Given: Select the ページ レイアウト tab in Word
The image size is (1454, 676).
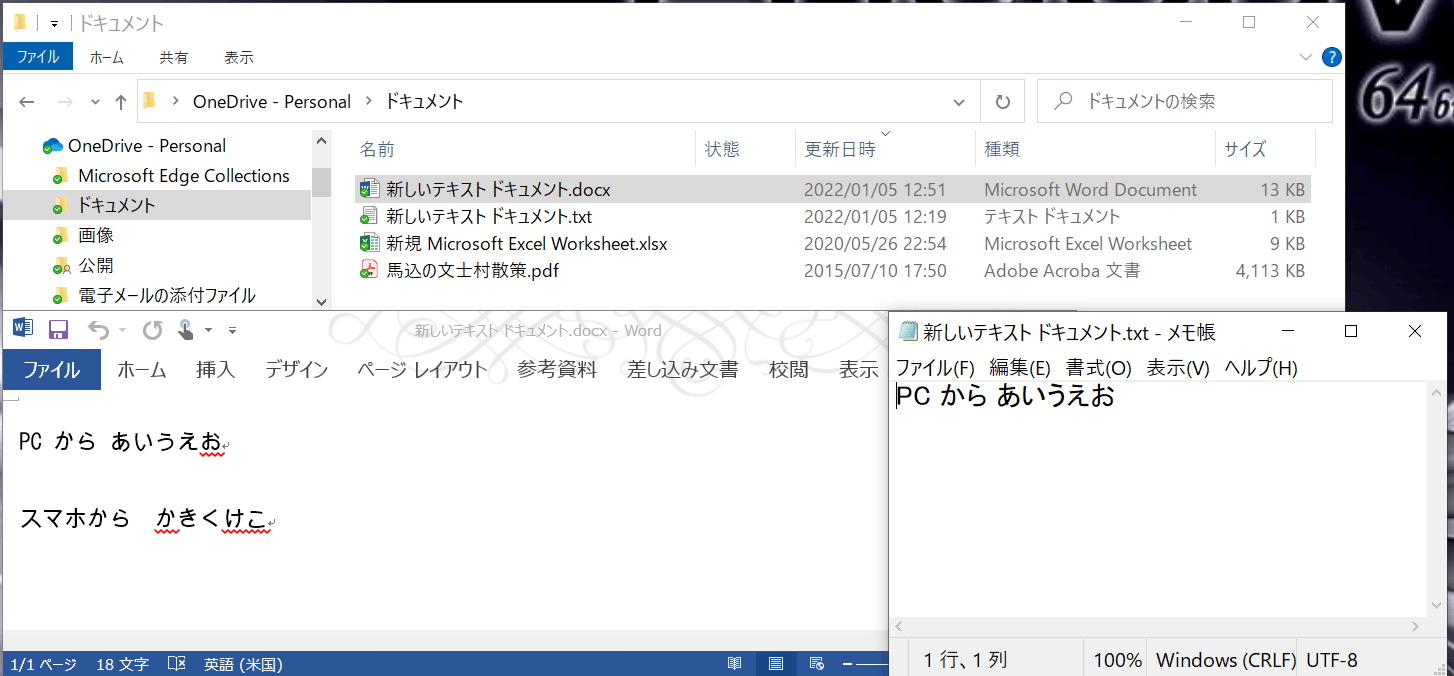Looking at the screenshot, I should [x=422, y=369].
